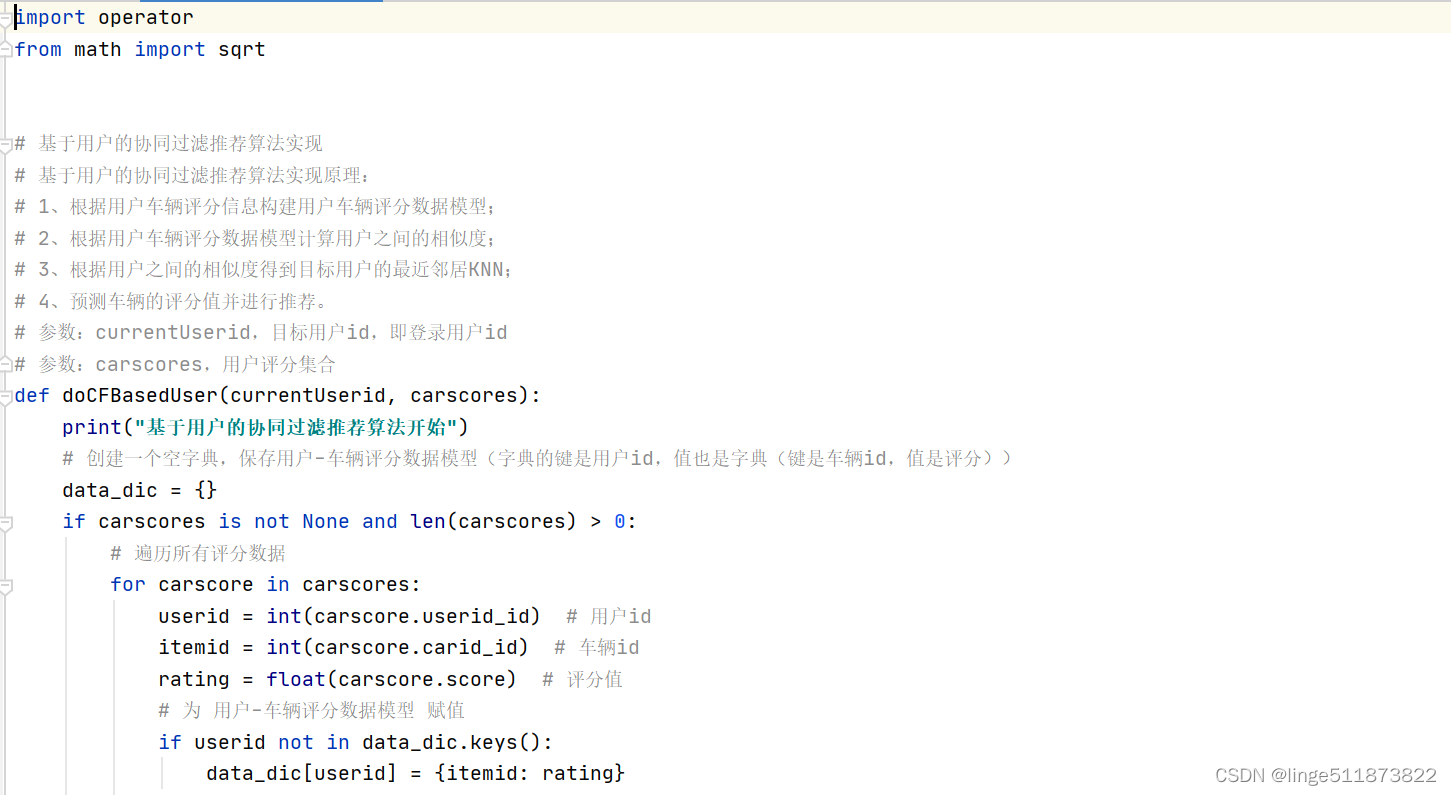
Task: Click 'data_dic[userid]' on last line
Action: click(x=302, y=774)
